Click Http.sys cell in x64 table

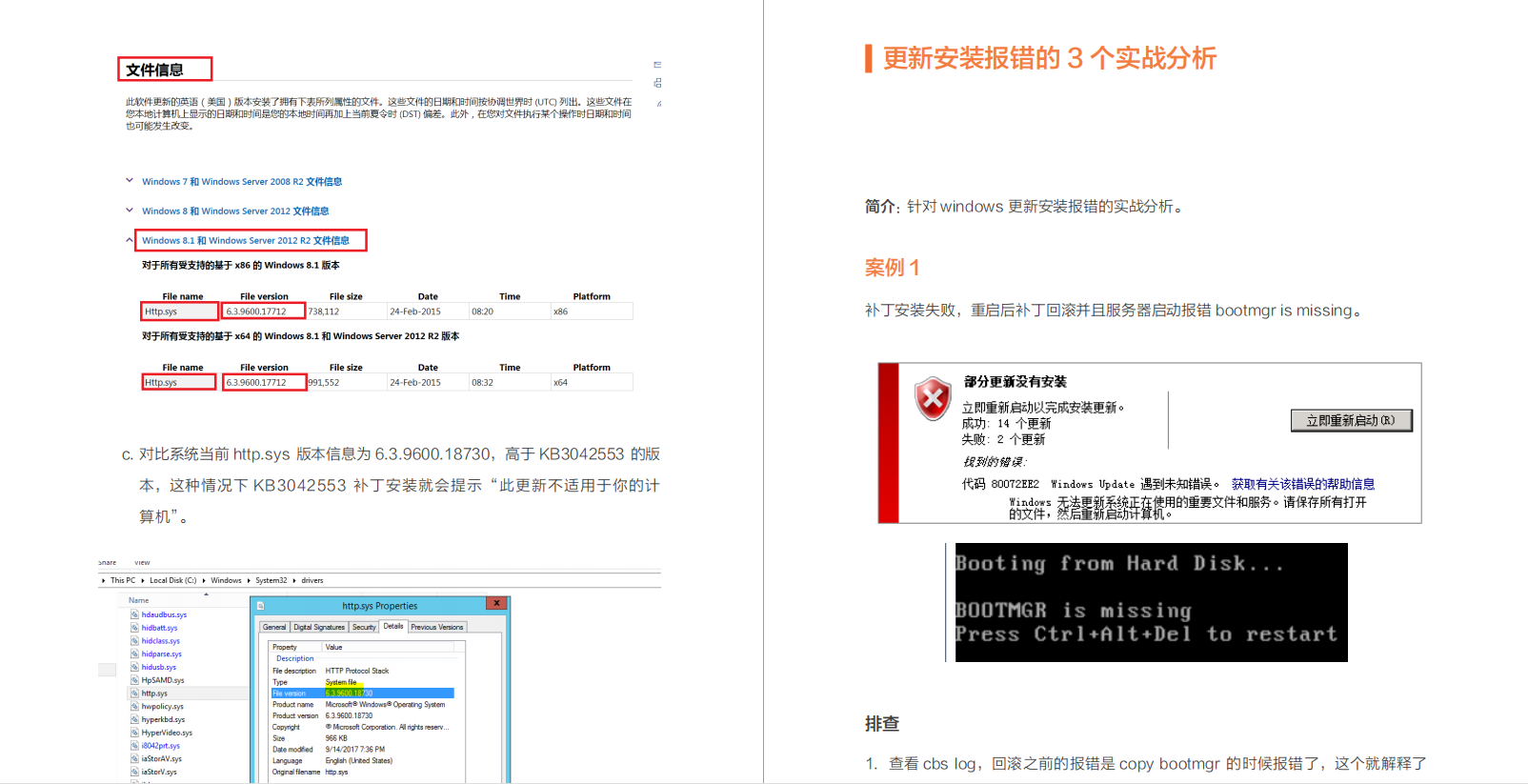[180, 382]
